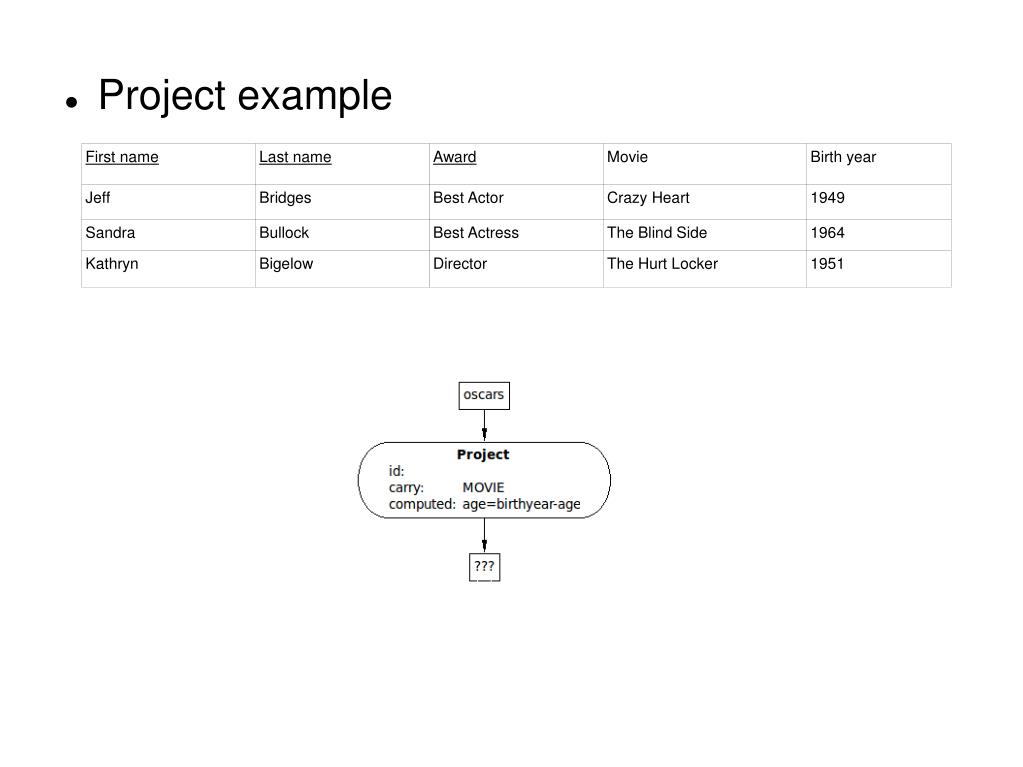1023x767 pixels.
Task: Select the underlined Award column header
Action: (x=454, y=157)
